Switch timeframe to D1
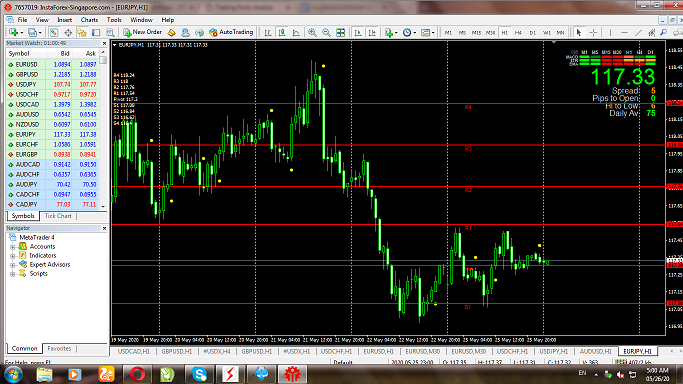The image size is (683, 384). (532, 33)
